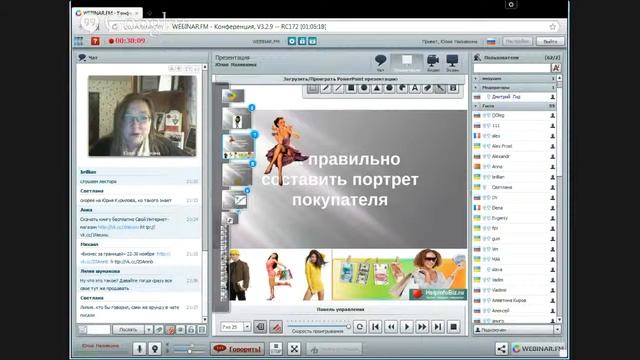640x360 pixels.
Task: Open the vk.cc link in Анна's message
Action: point(118,227)
